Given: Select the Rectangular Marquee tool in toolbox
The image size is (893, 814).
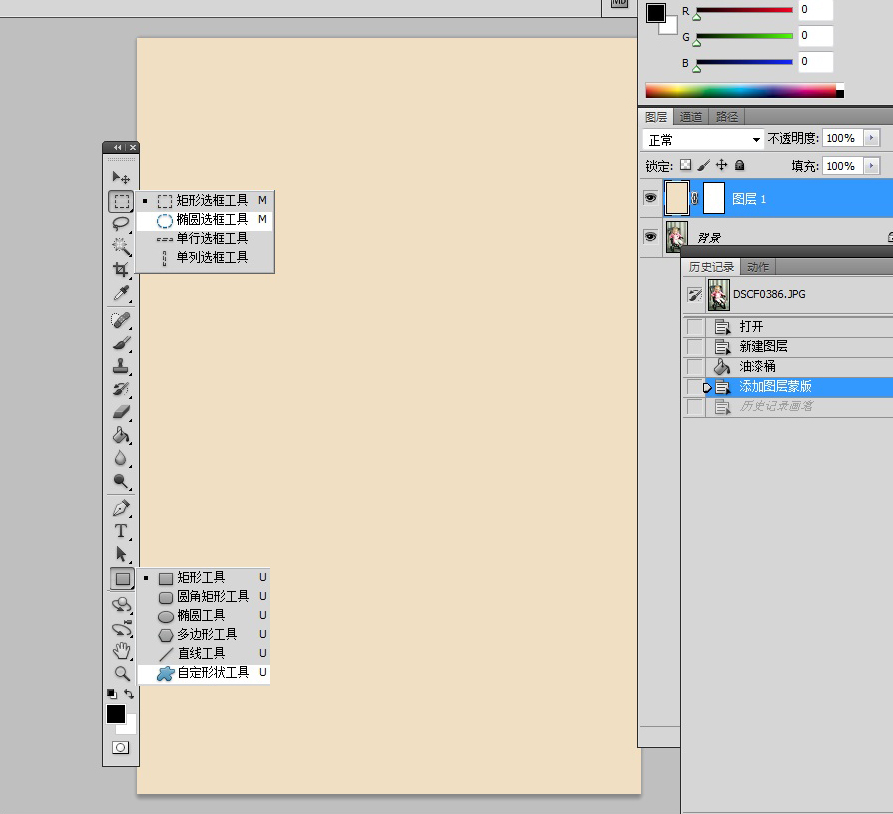Looking at the screenshot, I should 121,201.
